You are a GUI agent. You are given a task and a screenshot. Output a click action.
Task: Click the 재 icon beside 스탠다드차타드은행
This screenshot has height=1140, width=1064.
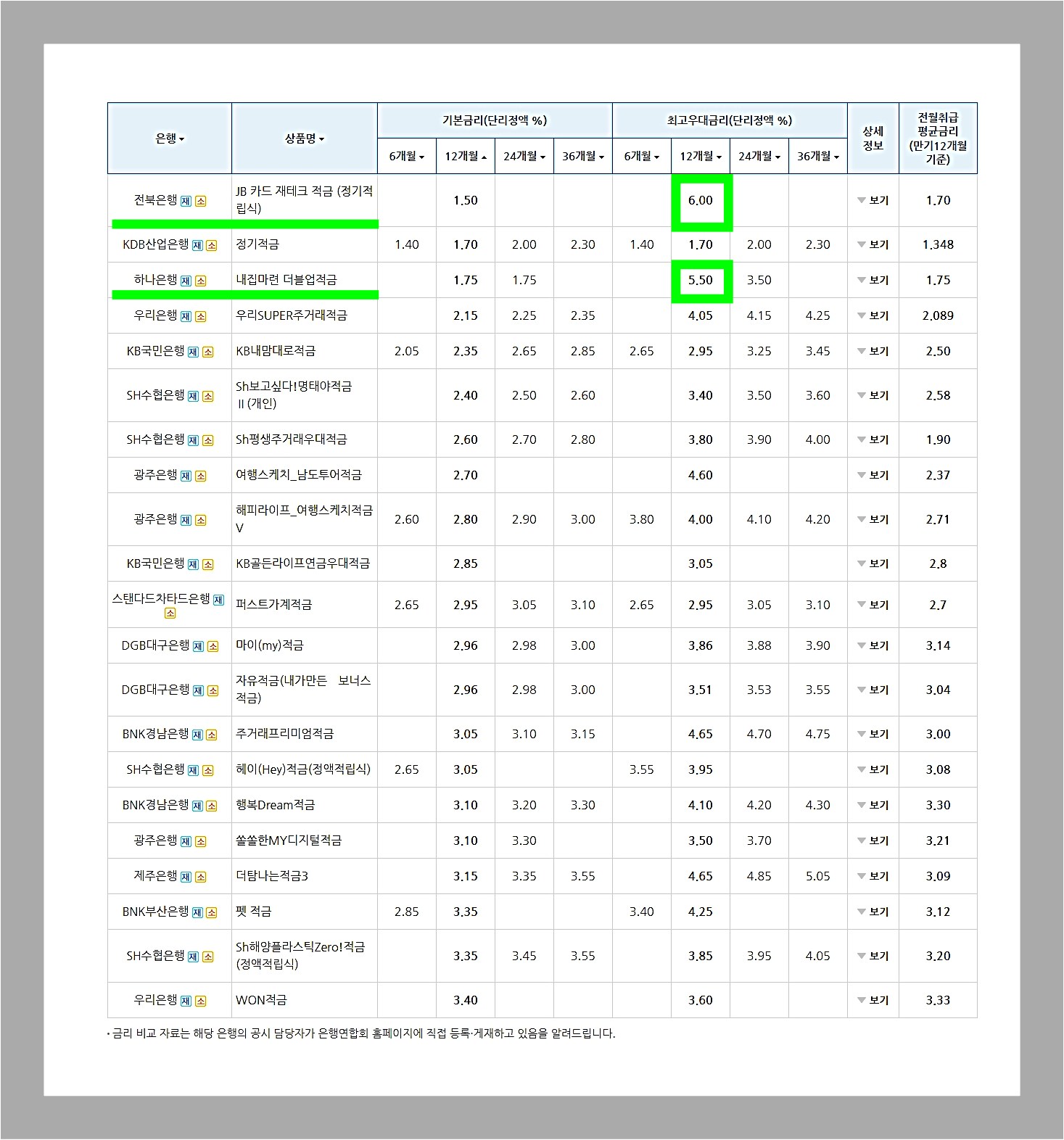pyautogui.click(x=218, y=600)
